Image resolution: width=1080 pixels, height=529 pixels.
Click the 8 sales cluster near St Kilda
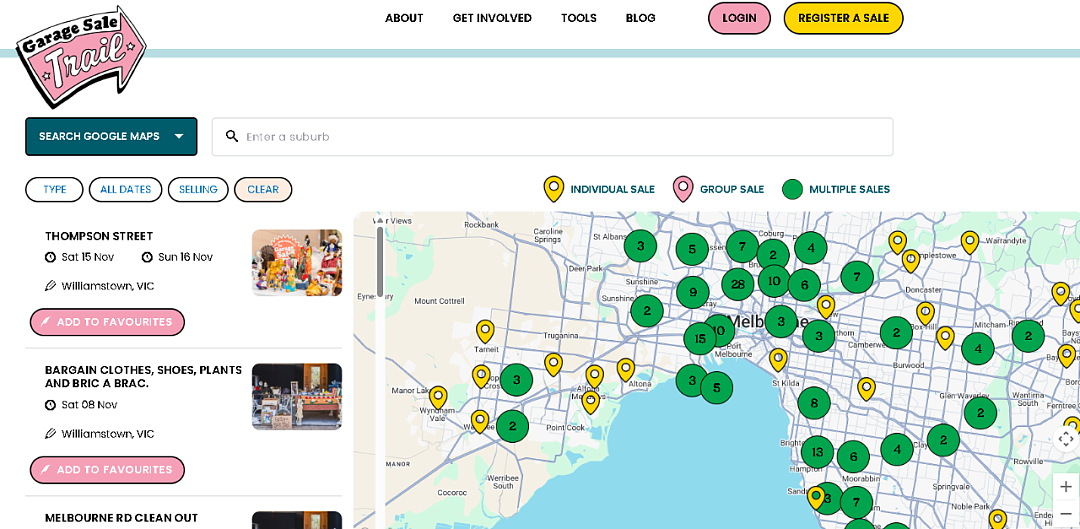coord(814,403)
